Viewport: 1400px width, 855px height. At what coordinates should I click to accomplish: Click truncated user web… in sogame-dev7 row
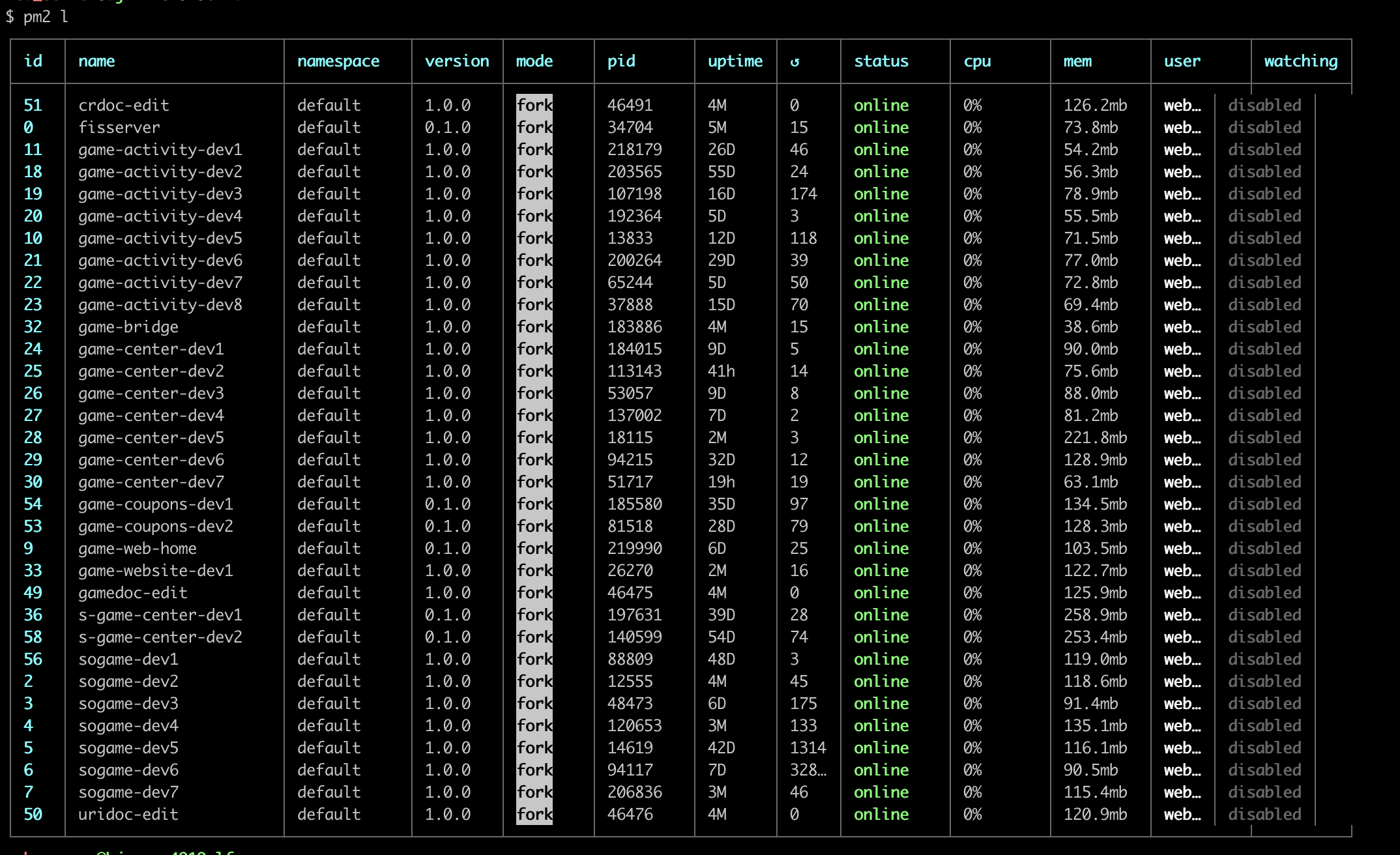click(1182, 792)
